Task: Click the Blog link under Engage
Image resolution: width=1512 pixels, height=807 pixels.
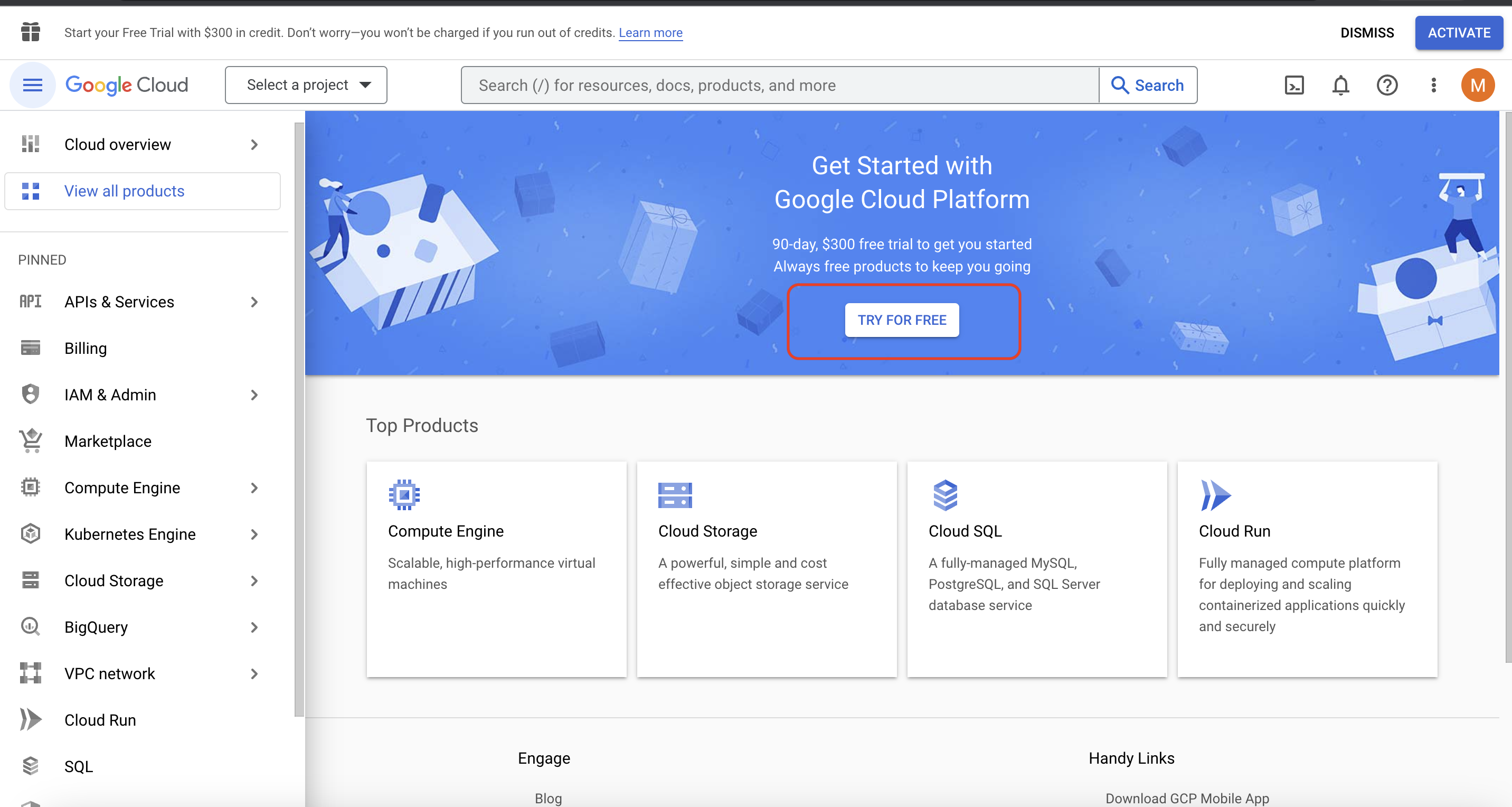Action: pyautogui.click(x=548, y=797)
